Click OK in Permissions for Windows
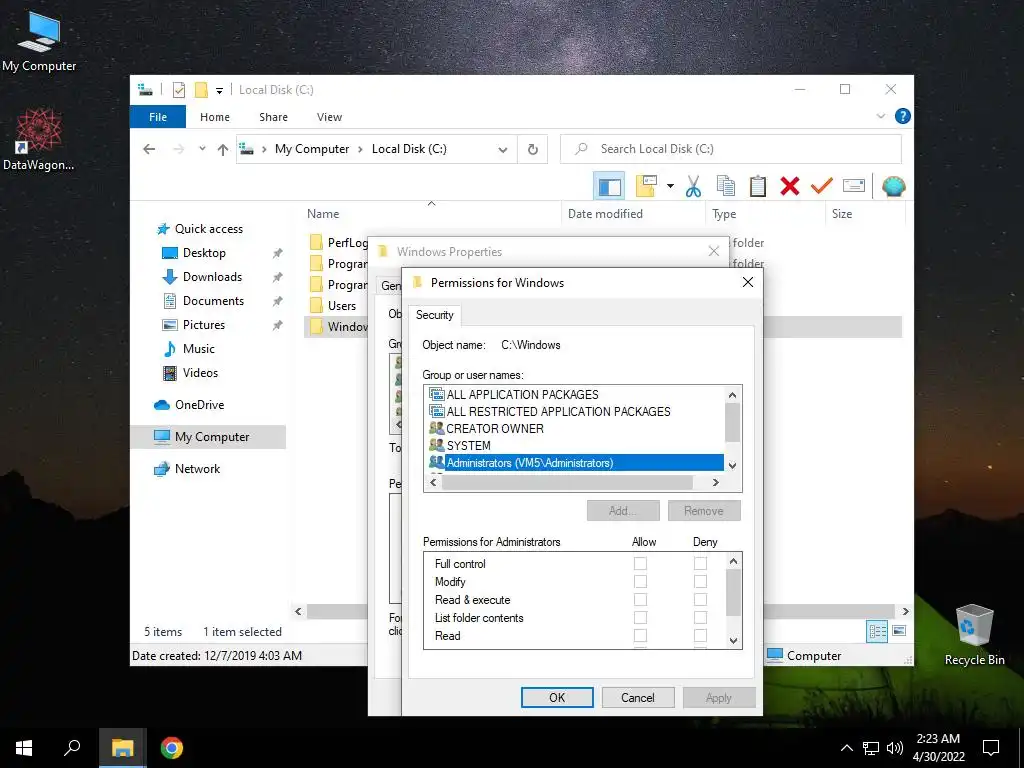Viewport: 1024px width, 768px height. point(557,697)
